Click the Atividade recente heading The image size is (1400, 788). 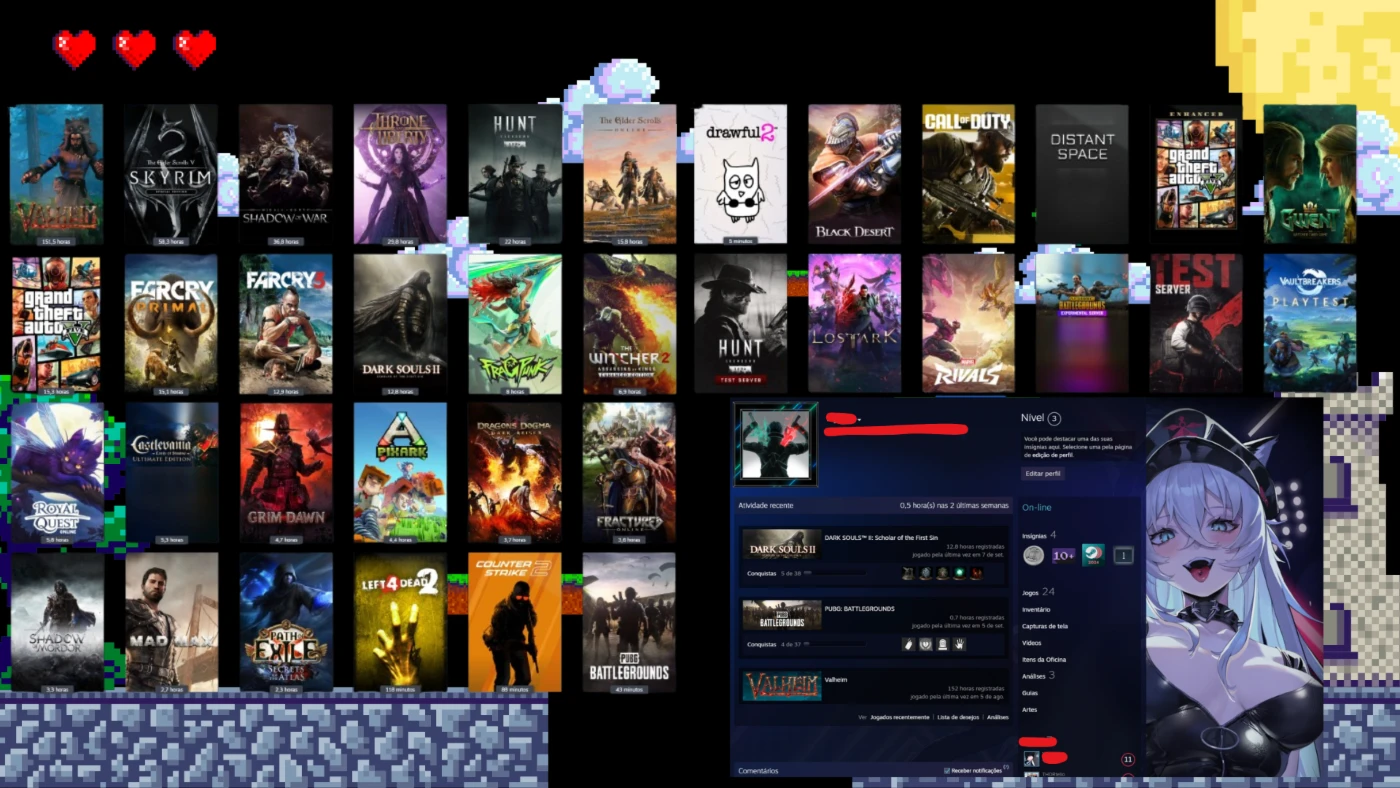pyautogui.click(x=765, y=506)
